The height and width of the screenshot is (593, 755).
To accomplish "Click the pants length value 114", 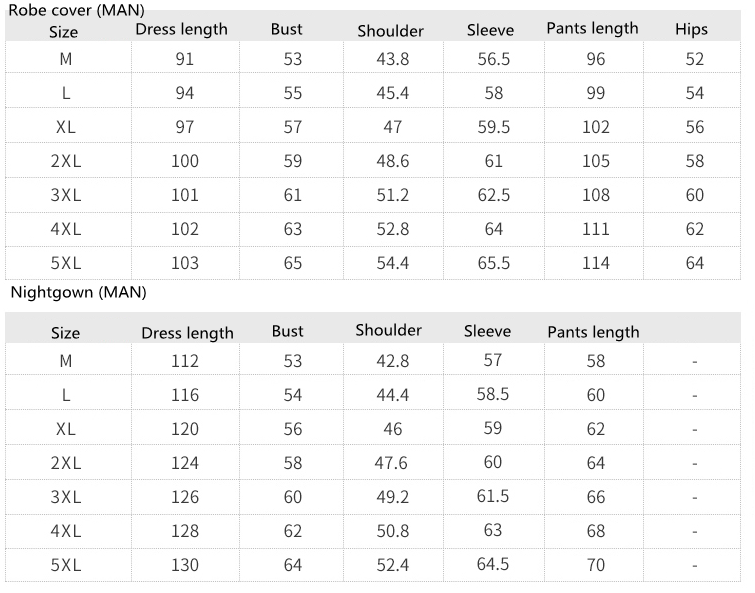I will point(596,263).
